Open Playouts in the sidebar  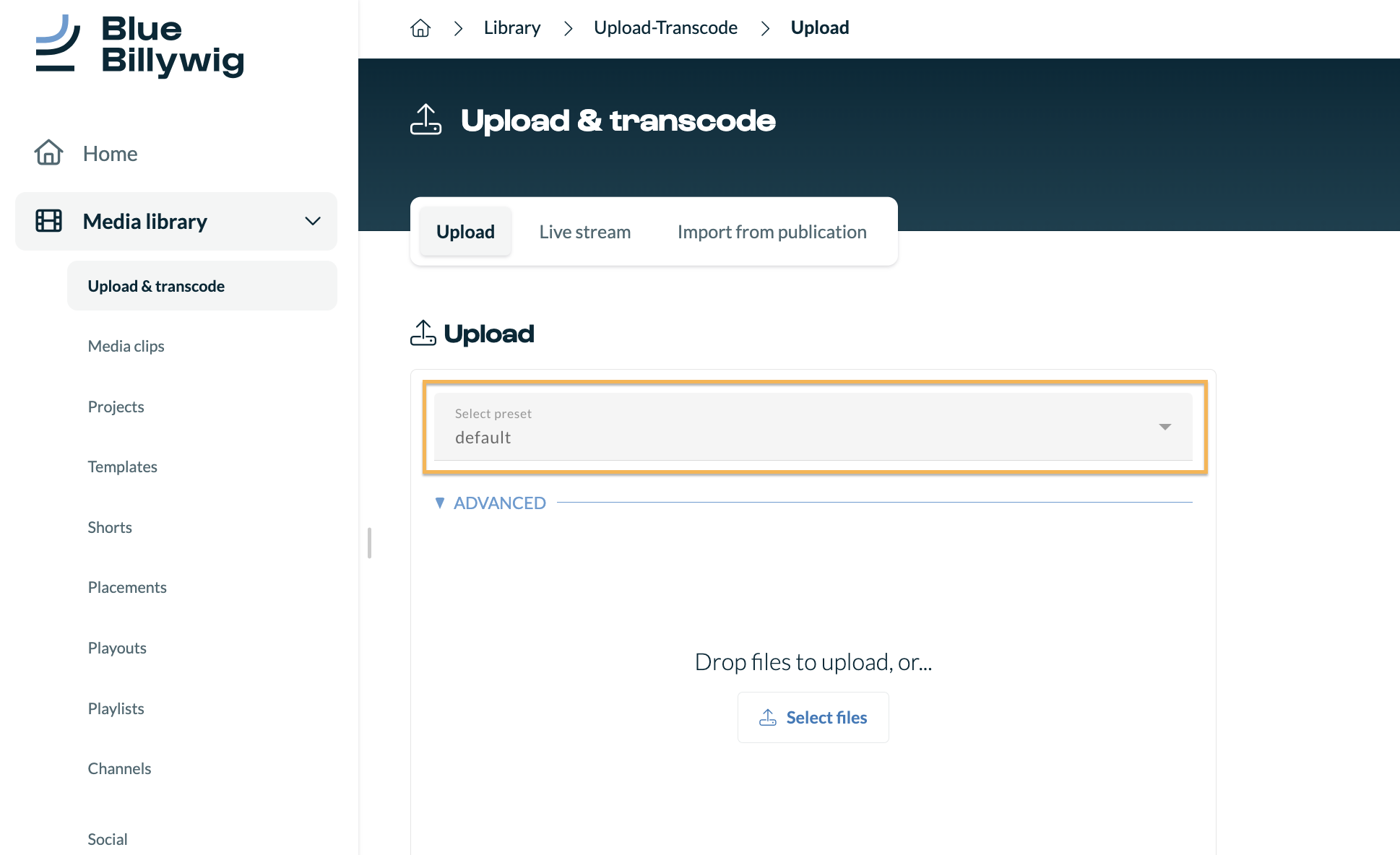click(117, 648)
